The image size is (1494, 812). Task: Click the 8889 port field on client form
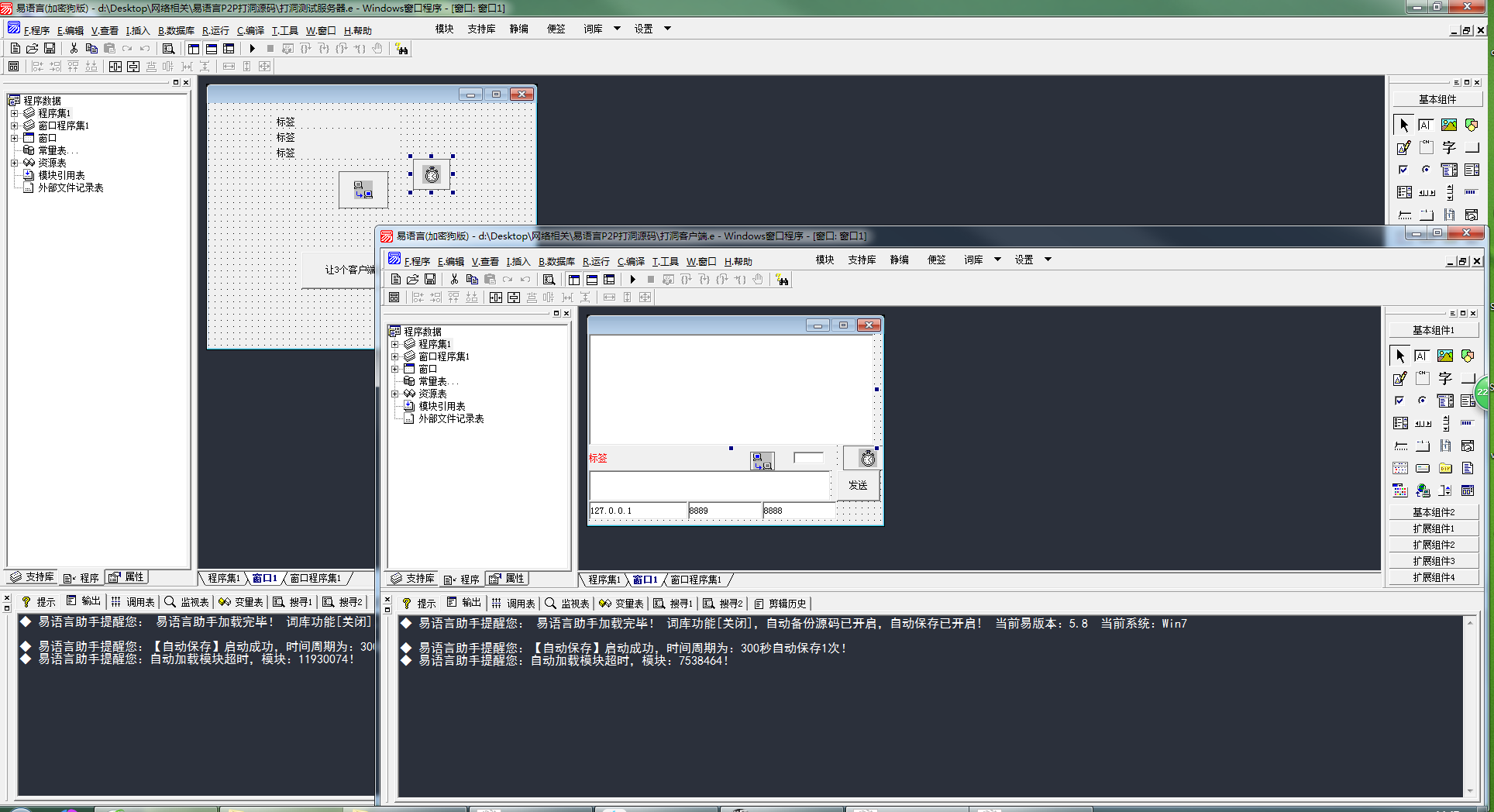click(725, 511)
